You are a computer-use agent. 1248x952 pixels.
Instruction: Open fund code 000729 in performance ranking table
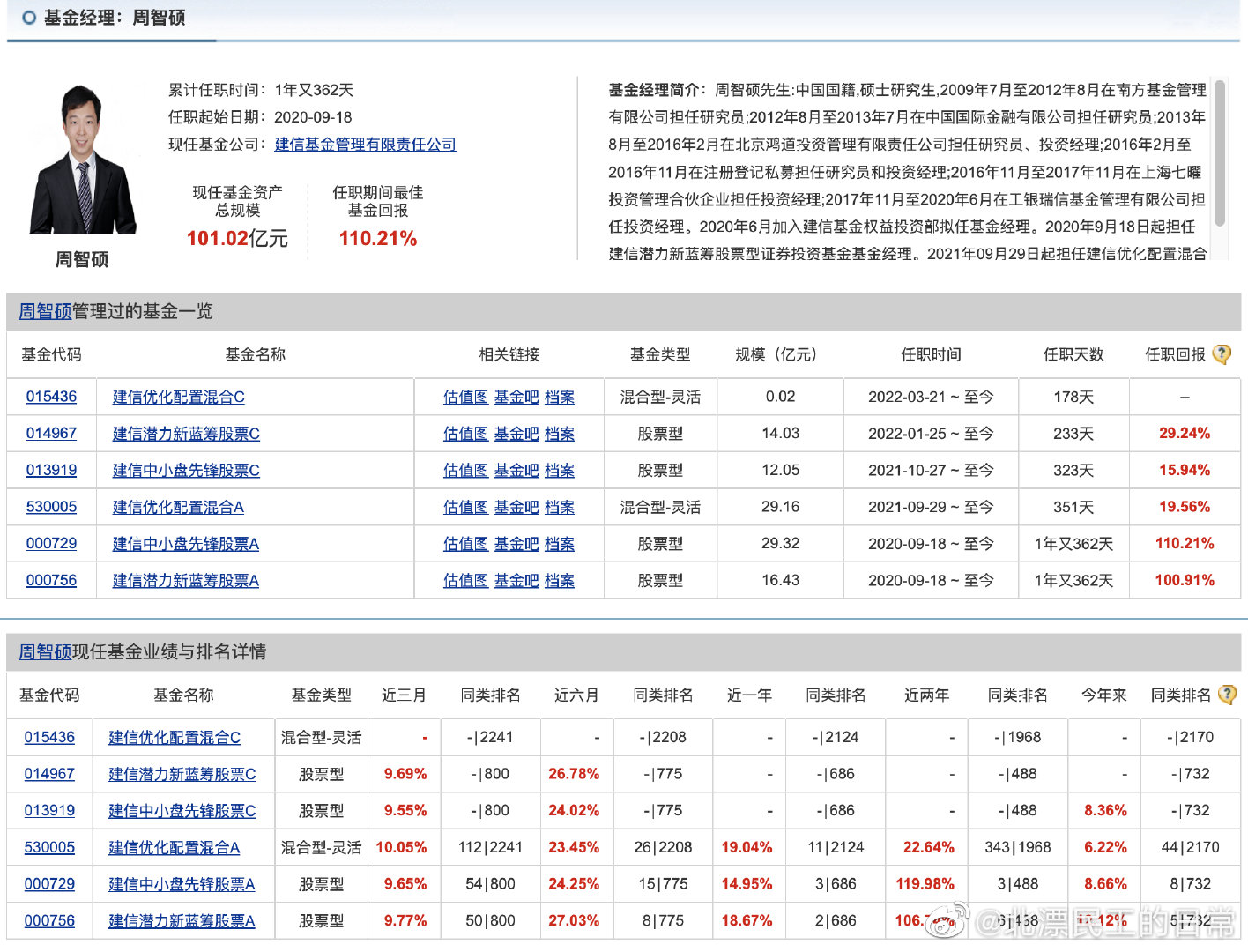(49, 884)
